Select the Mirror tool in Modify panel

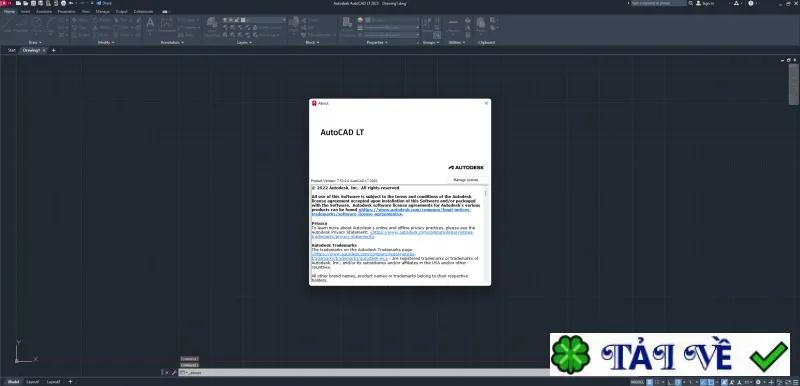coord(101,28)
